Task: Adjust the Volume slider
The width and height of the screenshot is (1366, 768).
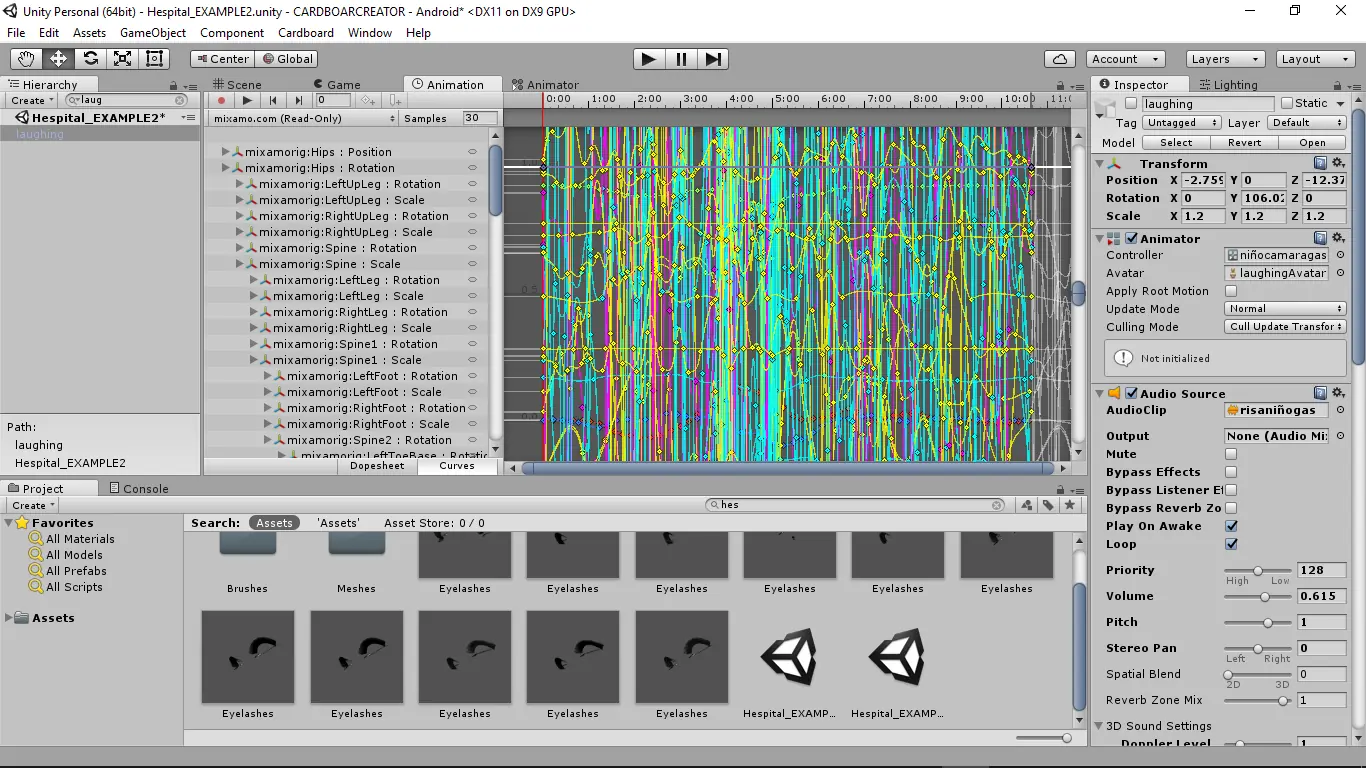Action: 1264,597
